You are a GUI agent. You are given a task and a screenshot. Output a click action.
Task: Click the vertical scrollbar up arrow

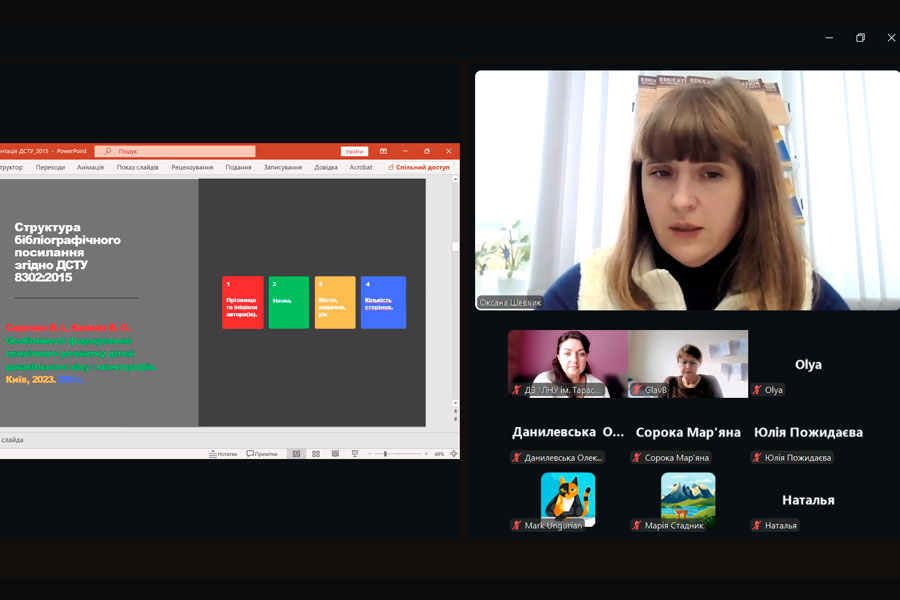(x=455, y=180)
